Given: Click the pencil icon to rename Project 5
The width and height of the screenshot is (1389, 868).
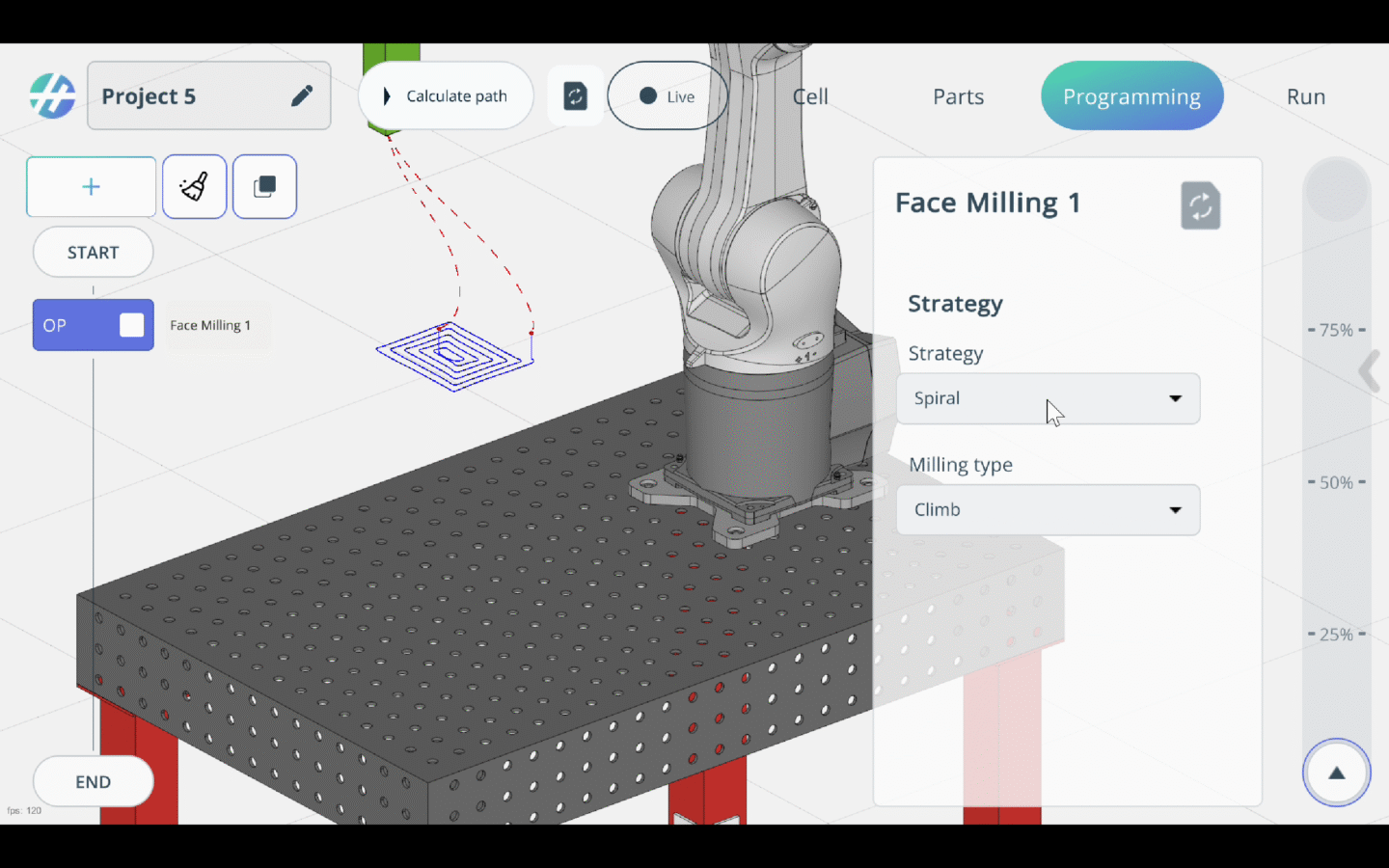Looking at the screenshot, I should tap(302, 95).
